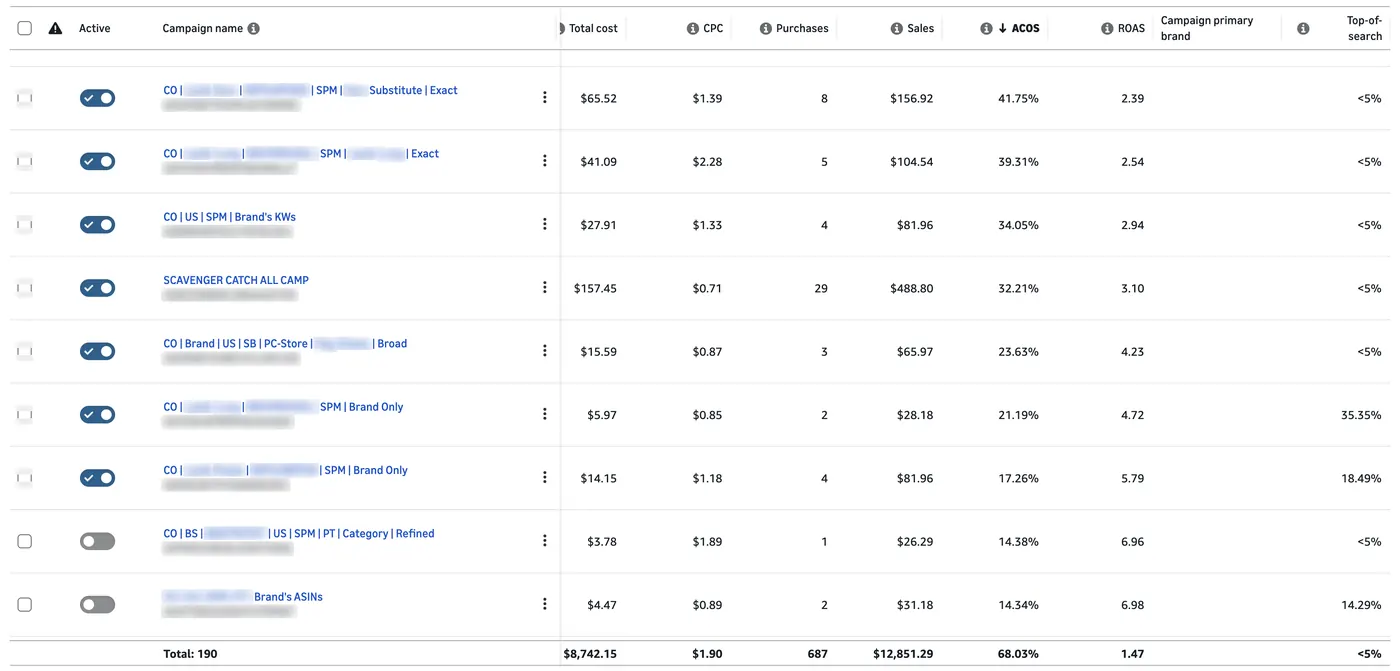
Task: Click info icon beside CPC header
Action: (x=693, y=28)
